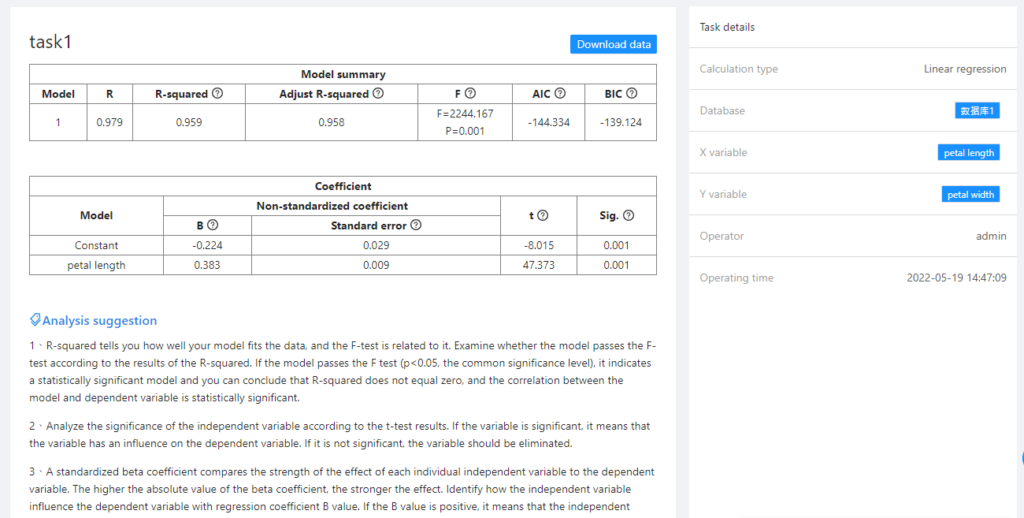The height and width of the screenshot is (518, 1024).
Task: Click the task1 page title
Action: pyautogui.click(x=51, y=43)
